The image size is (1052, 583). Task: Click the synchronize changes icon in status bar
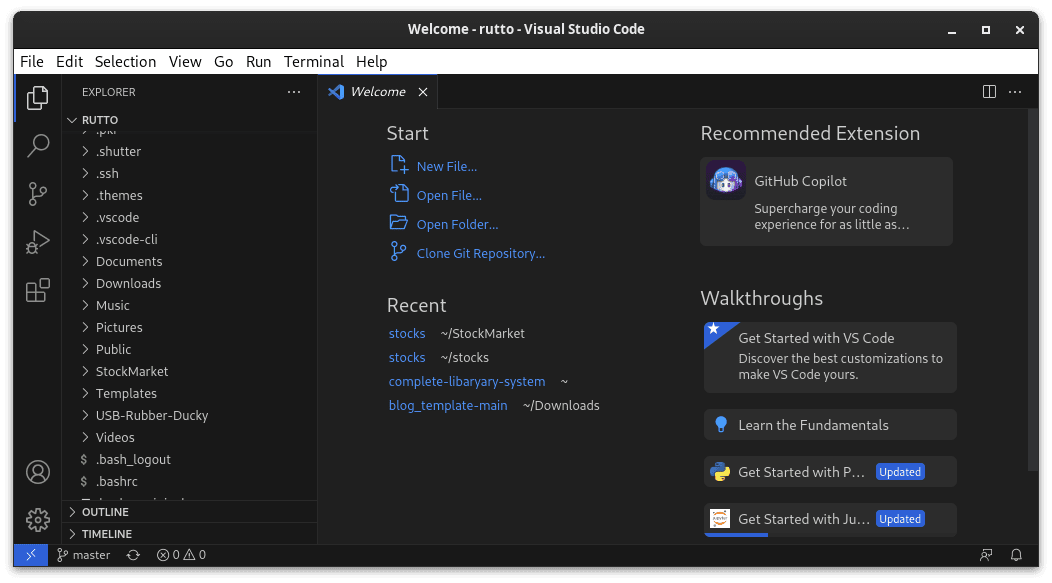(x=133, y=555)
